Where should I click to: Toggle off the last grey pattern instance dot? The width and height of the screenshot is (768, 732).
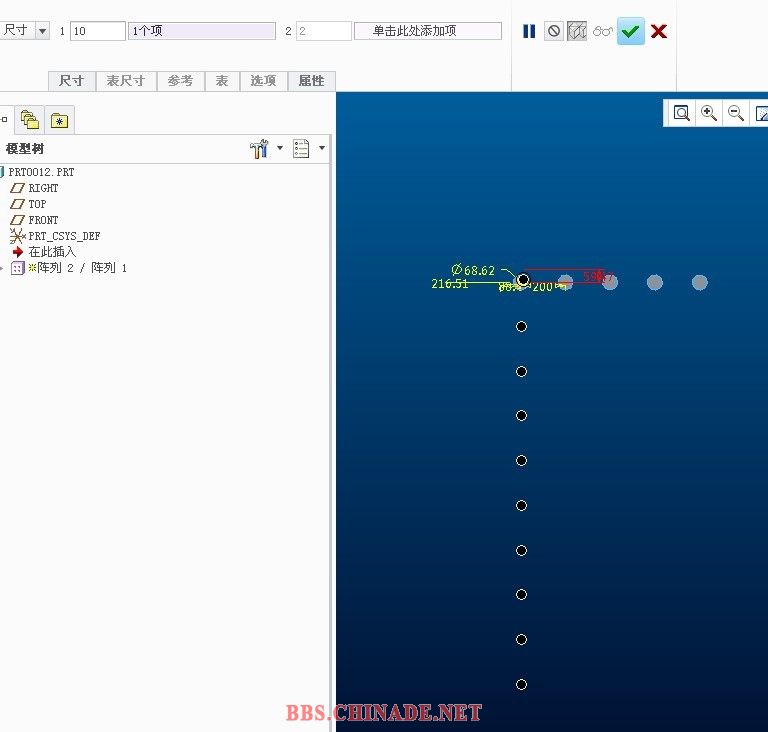point(700,283)
